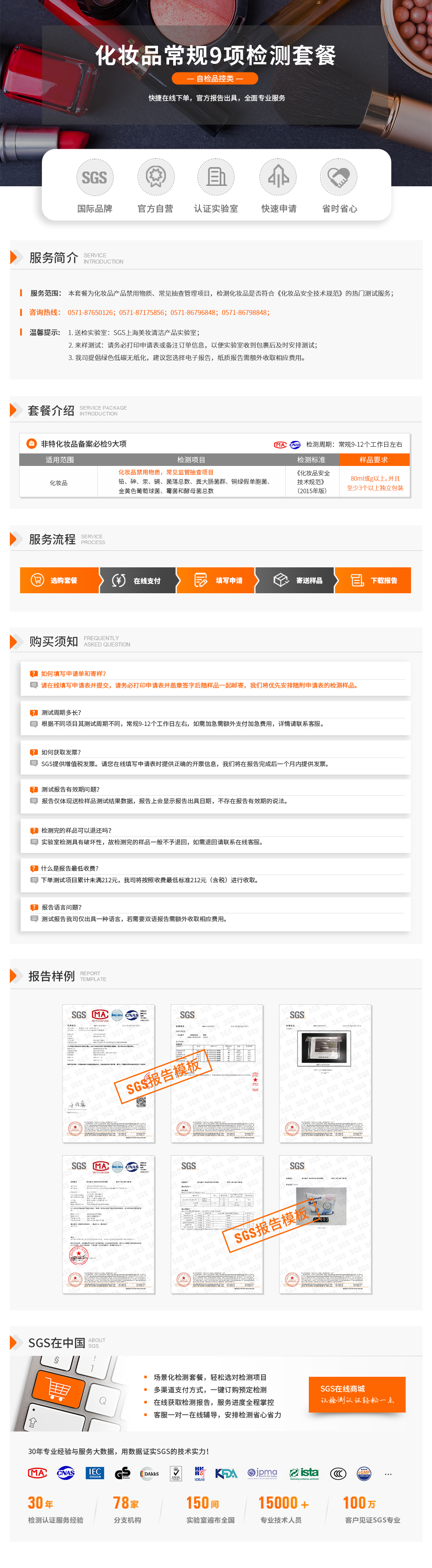Click the CNAS logo beside 检测周期
The image size is (432, 1568).
click(x=295, y=445)
